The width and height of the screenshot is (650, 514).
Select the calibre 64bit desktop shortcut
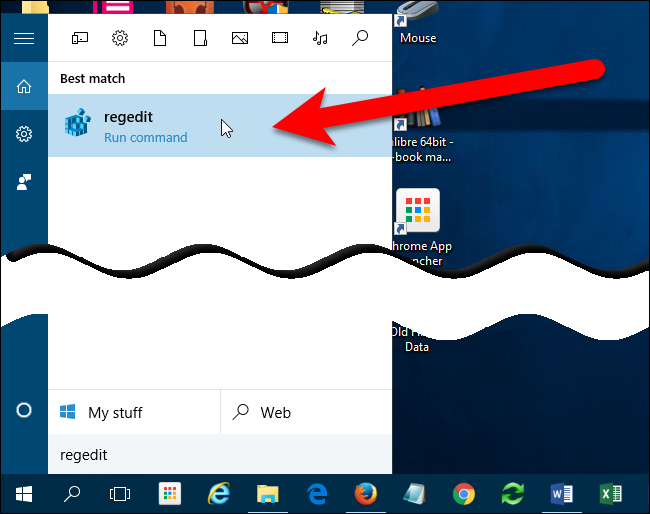tap(421, 126)
